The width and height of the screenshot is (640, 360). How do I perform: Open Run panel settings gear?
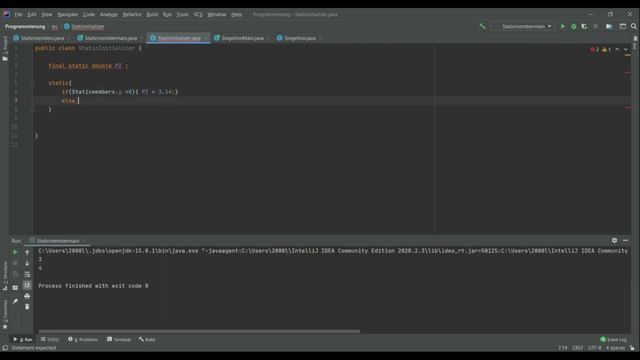tap(614, 240)
